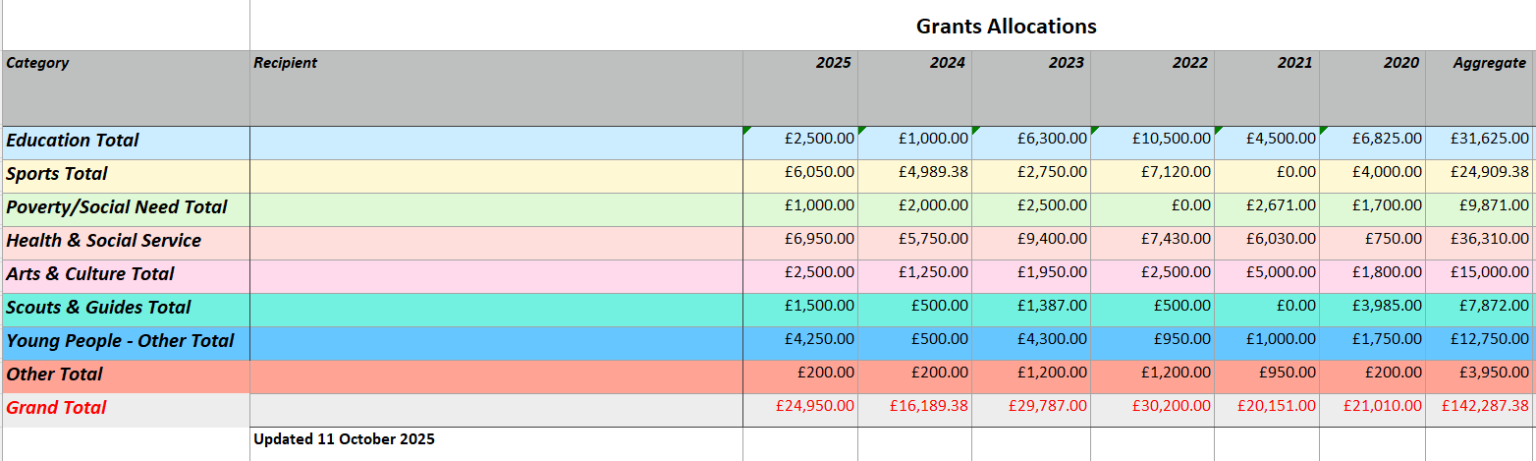The height and width of the screenshot is (461, 1536).
Task: Select the Grand Total row label
Action: tap(56, 408)
